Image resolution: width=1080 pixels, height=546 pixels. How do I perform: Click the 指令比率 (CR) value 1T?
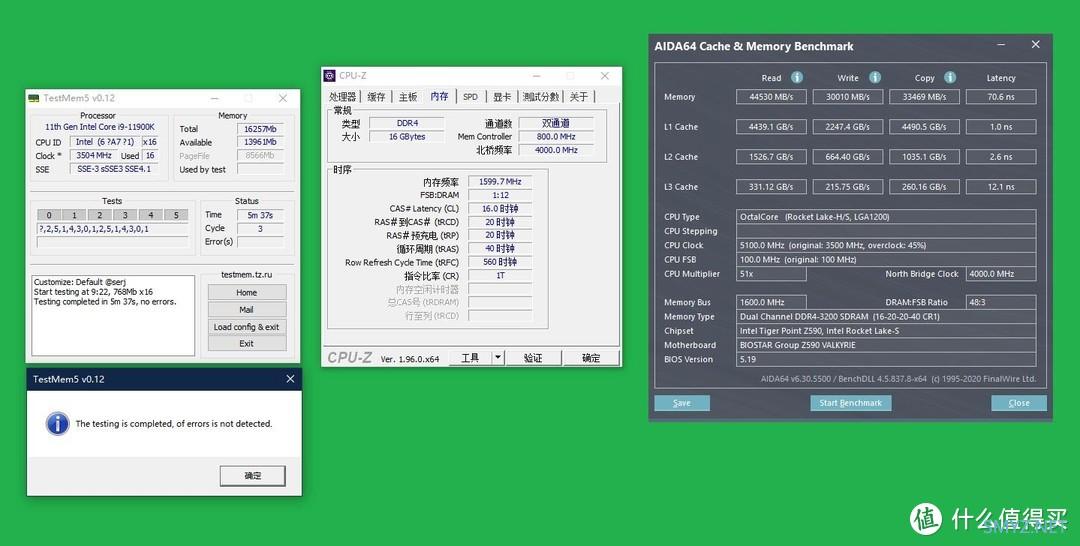pyautogui.click(x=500, y=275)
